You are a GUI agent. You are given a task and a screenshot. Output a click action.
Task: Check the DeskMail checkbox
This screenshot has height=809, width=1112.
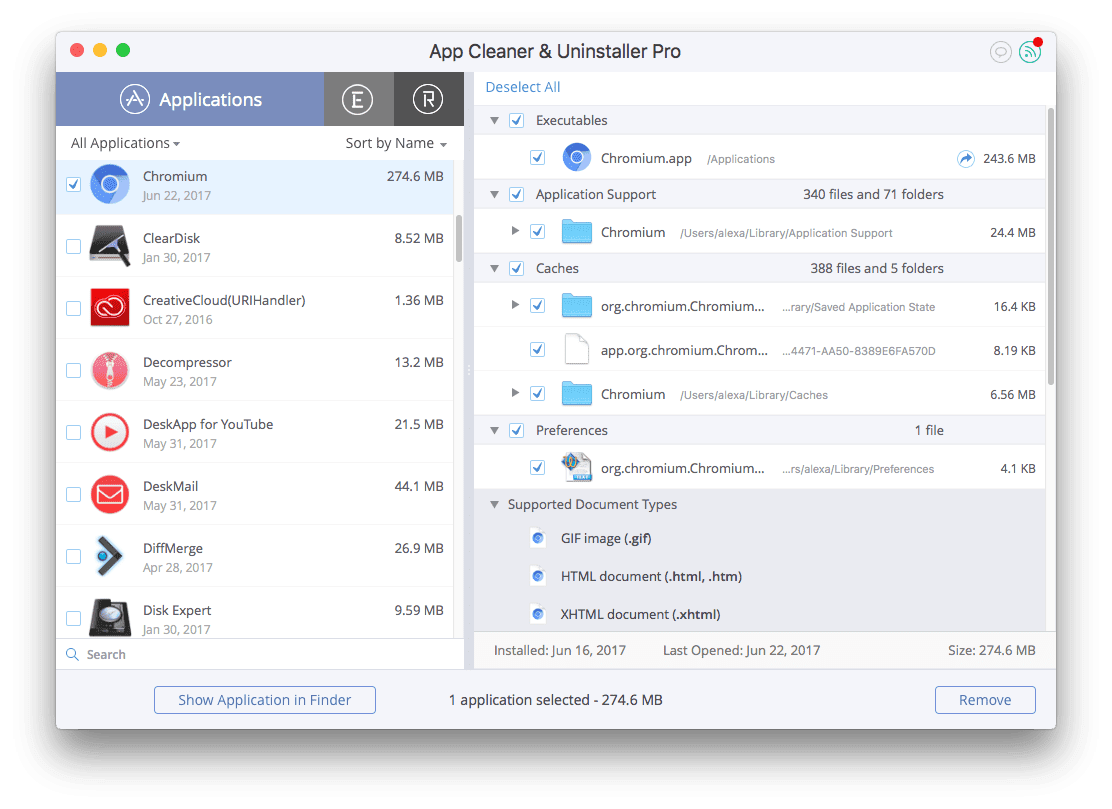pyautogui.click(x=74, y=494)
